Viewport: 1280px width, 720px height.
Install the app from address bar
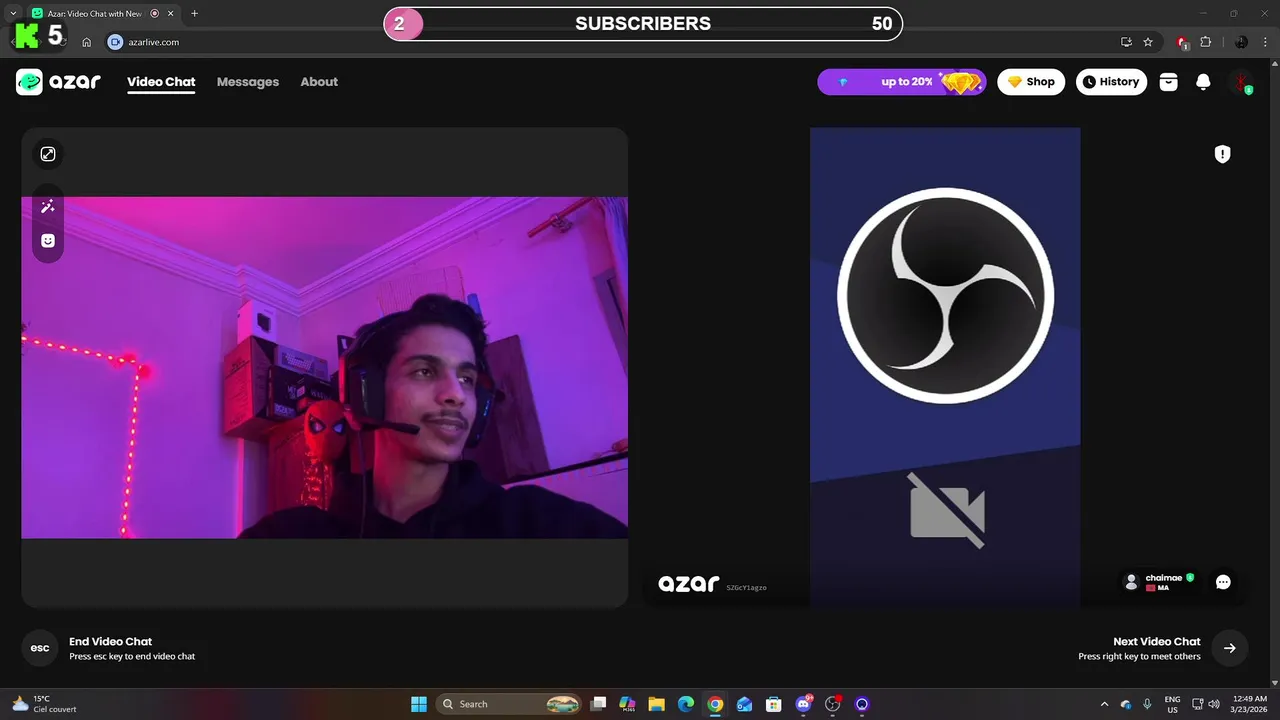1126,42
